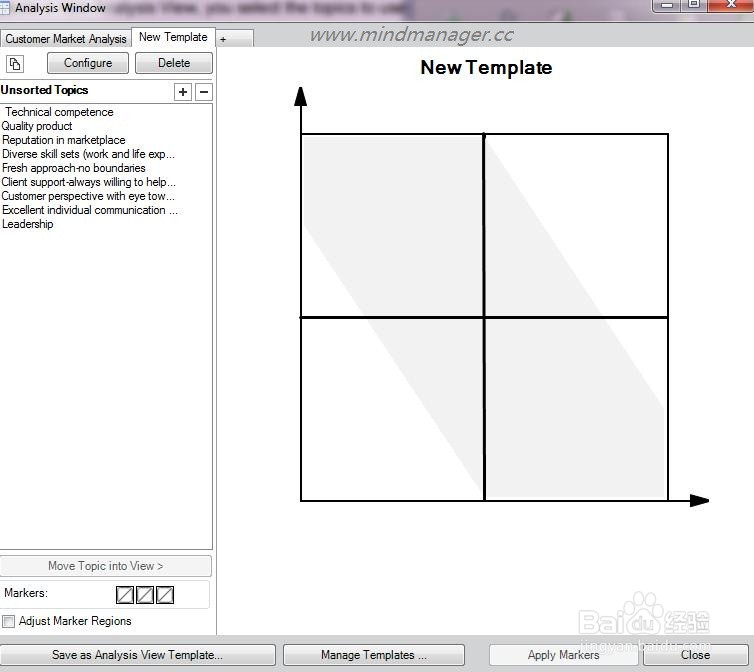Select the second marker box
Image resolution: width=754 pixels, height=672 pixels.
coord(145,595)
